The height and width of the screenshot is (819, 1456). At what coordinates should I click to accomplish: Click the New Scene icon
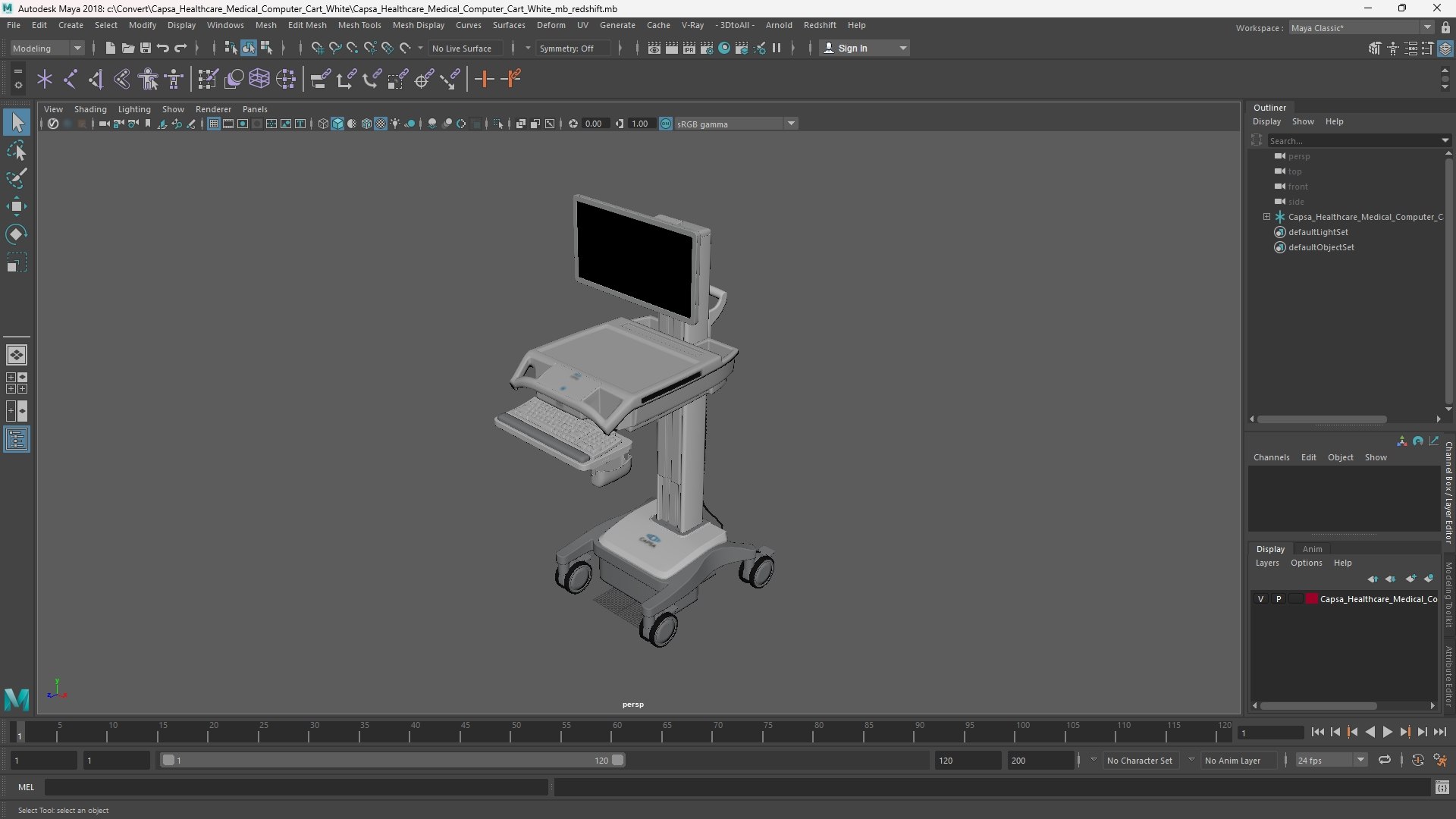pos(110,48)
